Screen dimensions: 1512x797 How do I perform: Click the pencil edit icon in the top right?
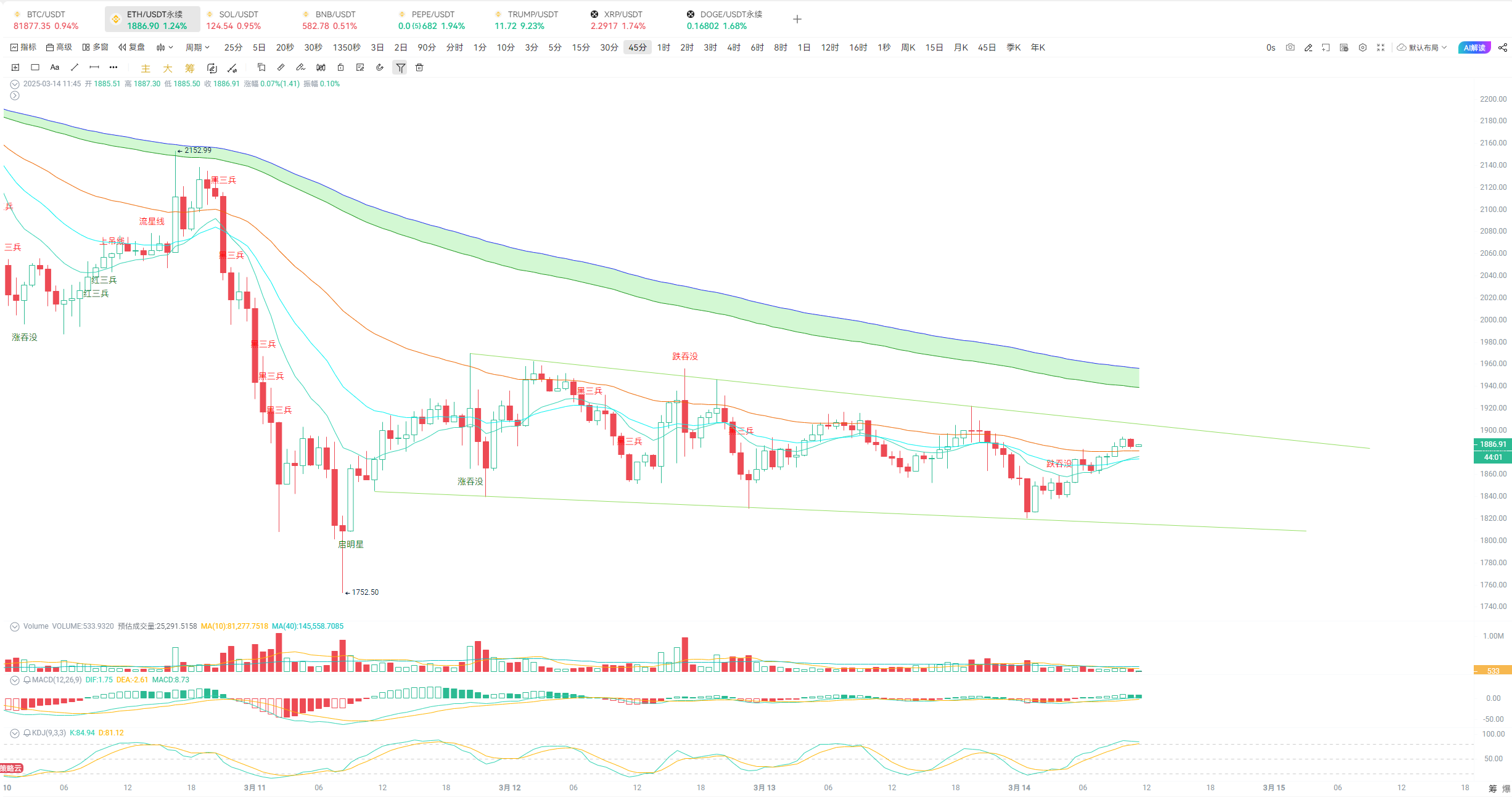1309,47
